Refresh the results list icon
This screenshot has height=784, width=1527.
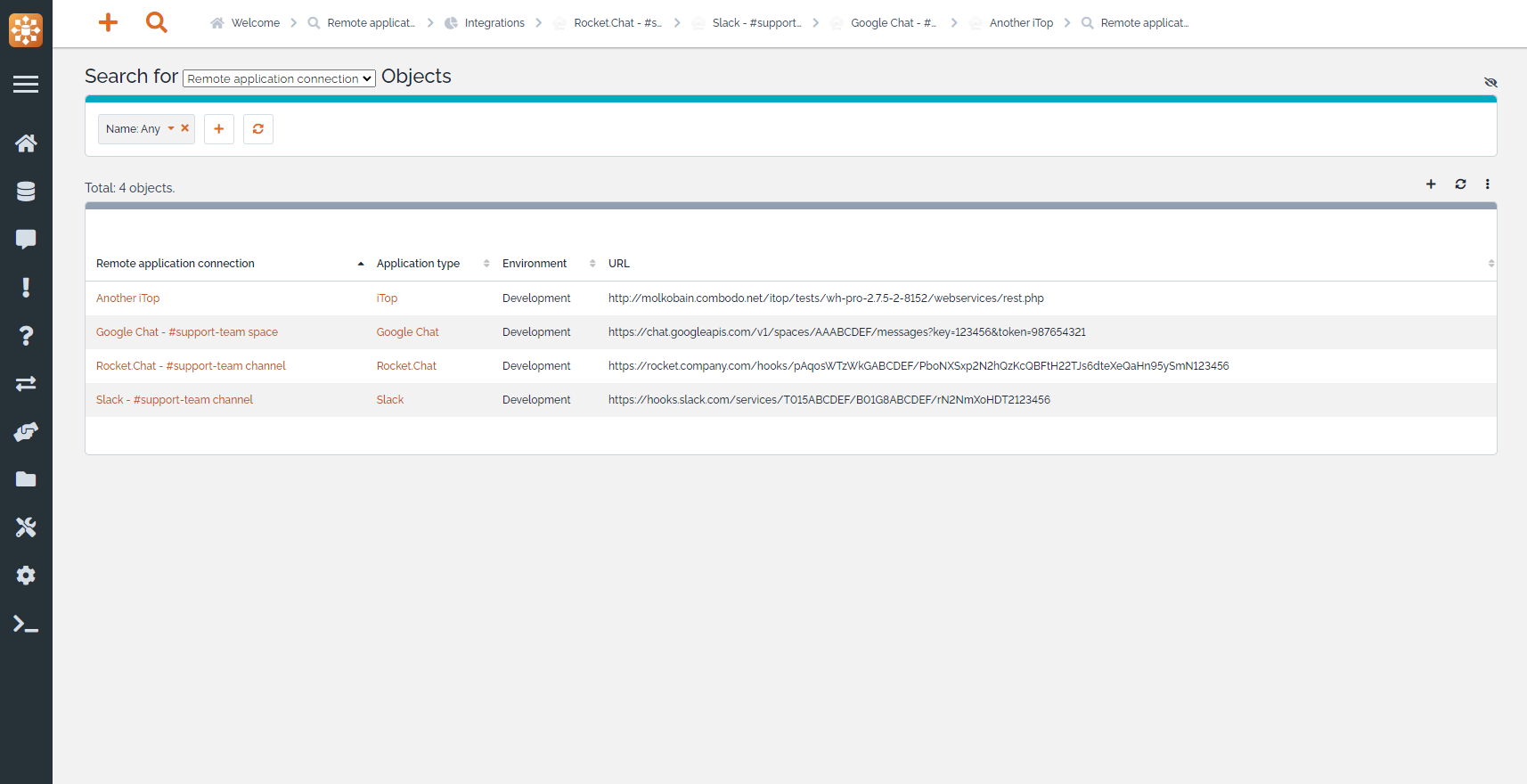(1460, 184)
